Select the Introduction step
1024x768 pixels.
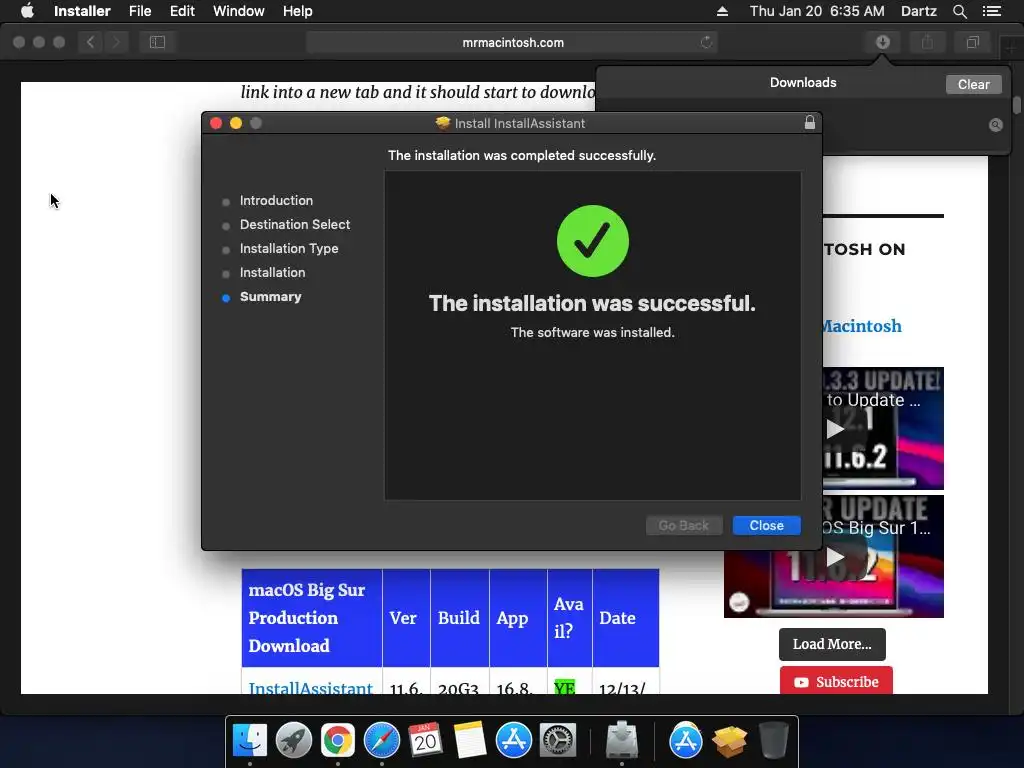(276, 200)
